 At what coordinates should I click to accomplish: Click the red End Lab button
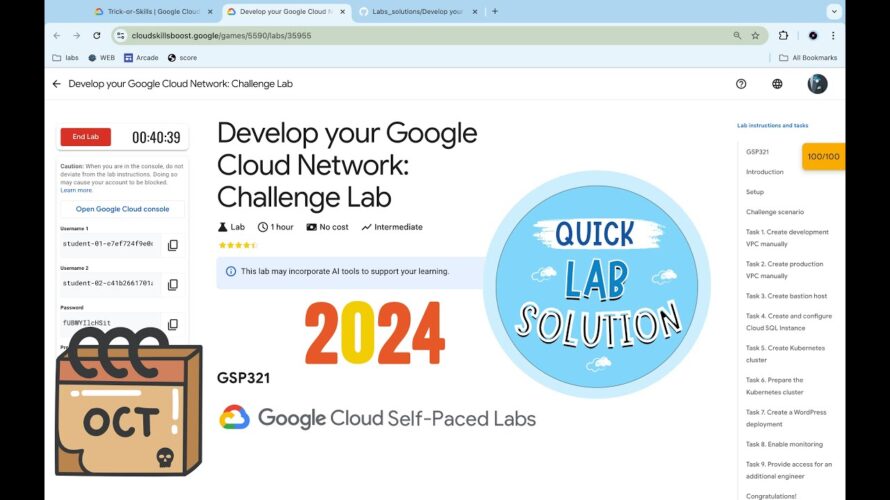pos(86,137)
